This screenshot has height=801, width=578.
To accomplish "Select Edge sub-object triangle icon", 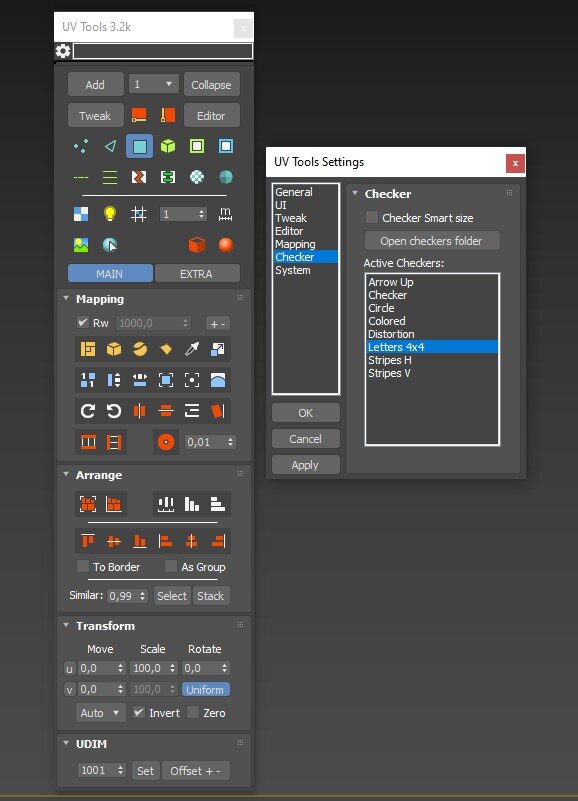I will coord(110,146).
